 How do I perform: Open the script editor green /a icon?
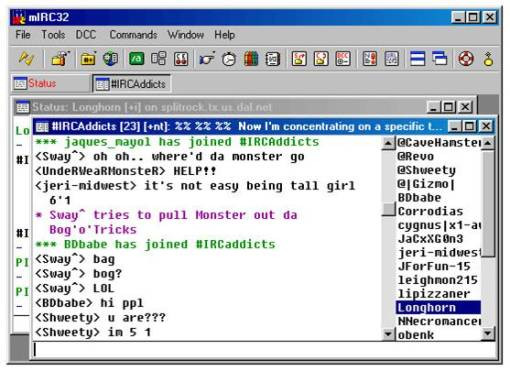136,59
